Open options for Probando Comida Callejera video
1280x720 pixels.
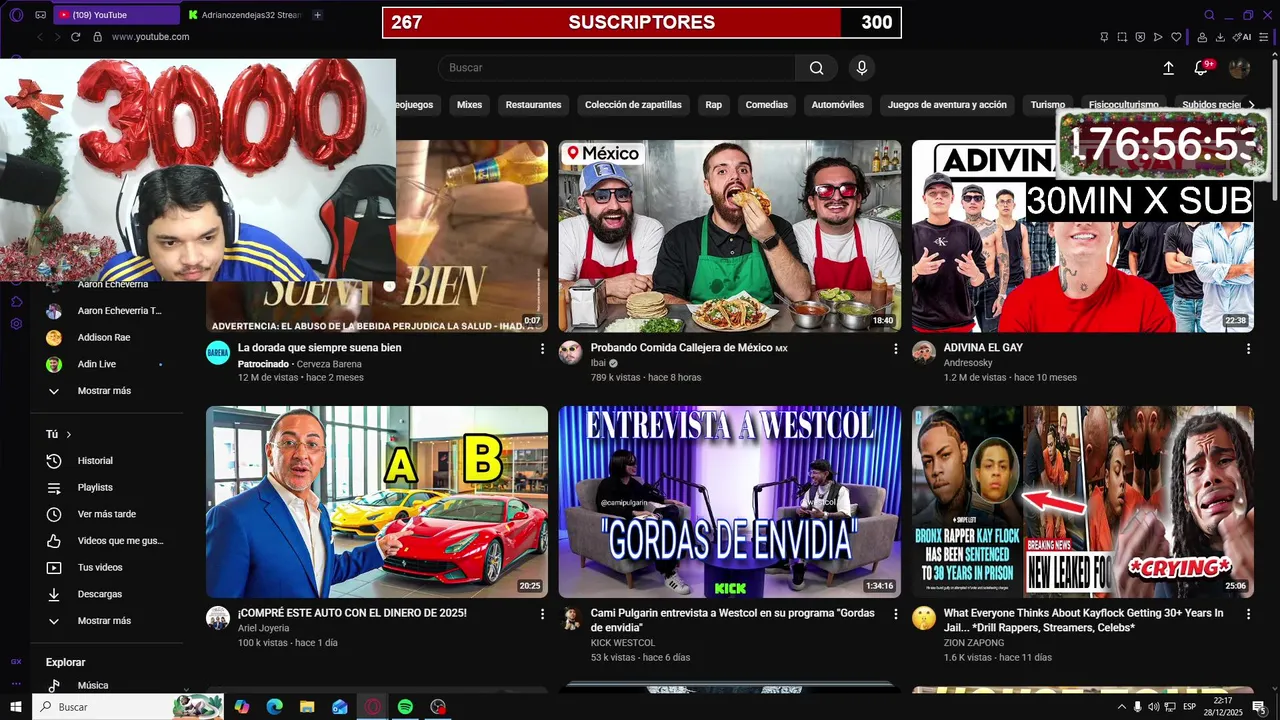click(895, 349)
